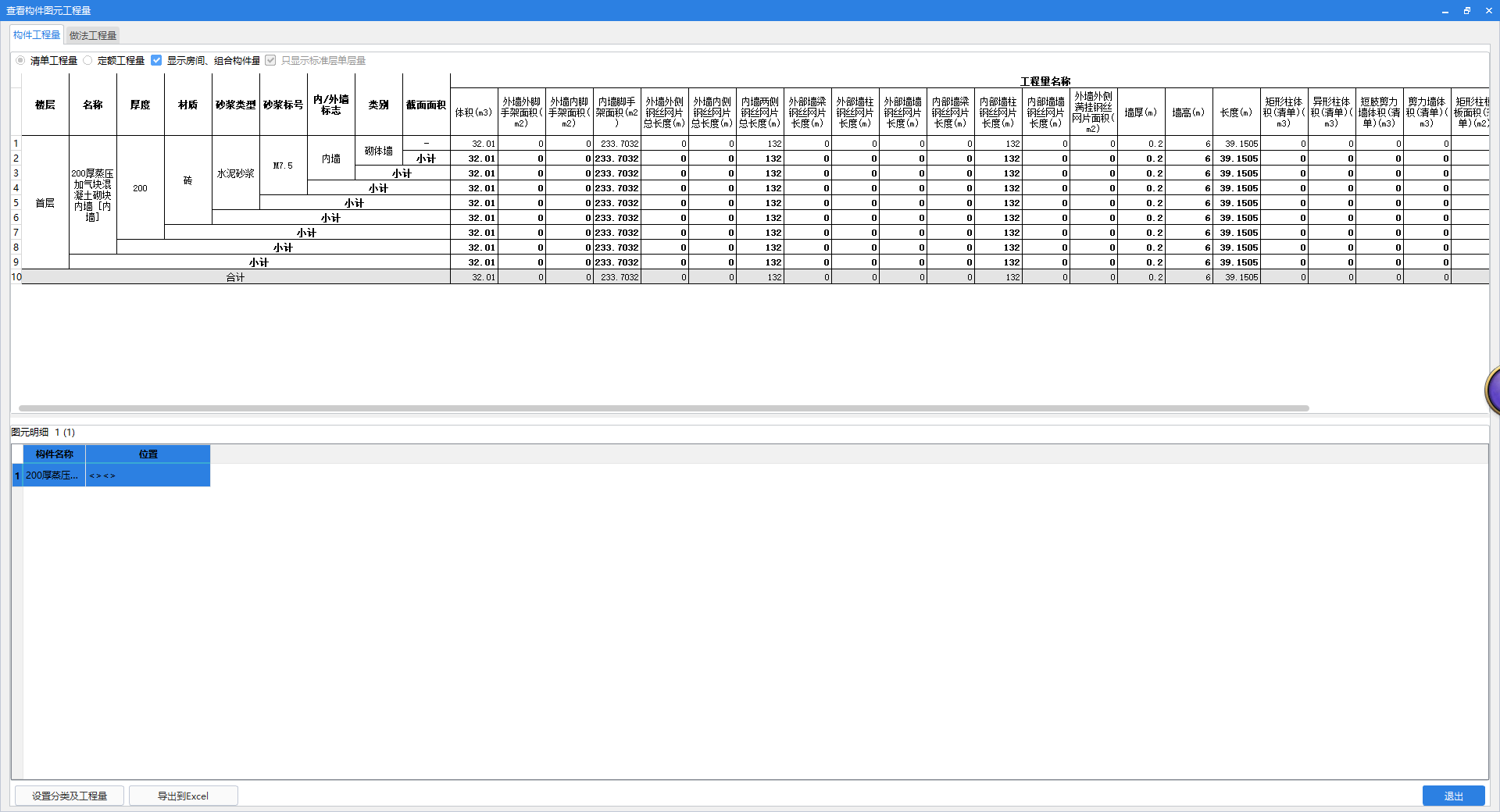Click the 水泥砂浆 cell
The height and width of the screenshot is (812, 1500).
click(236, 173)
